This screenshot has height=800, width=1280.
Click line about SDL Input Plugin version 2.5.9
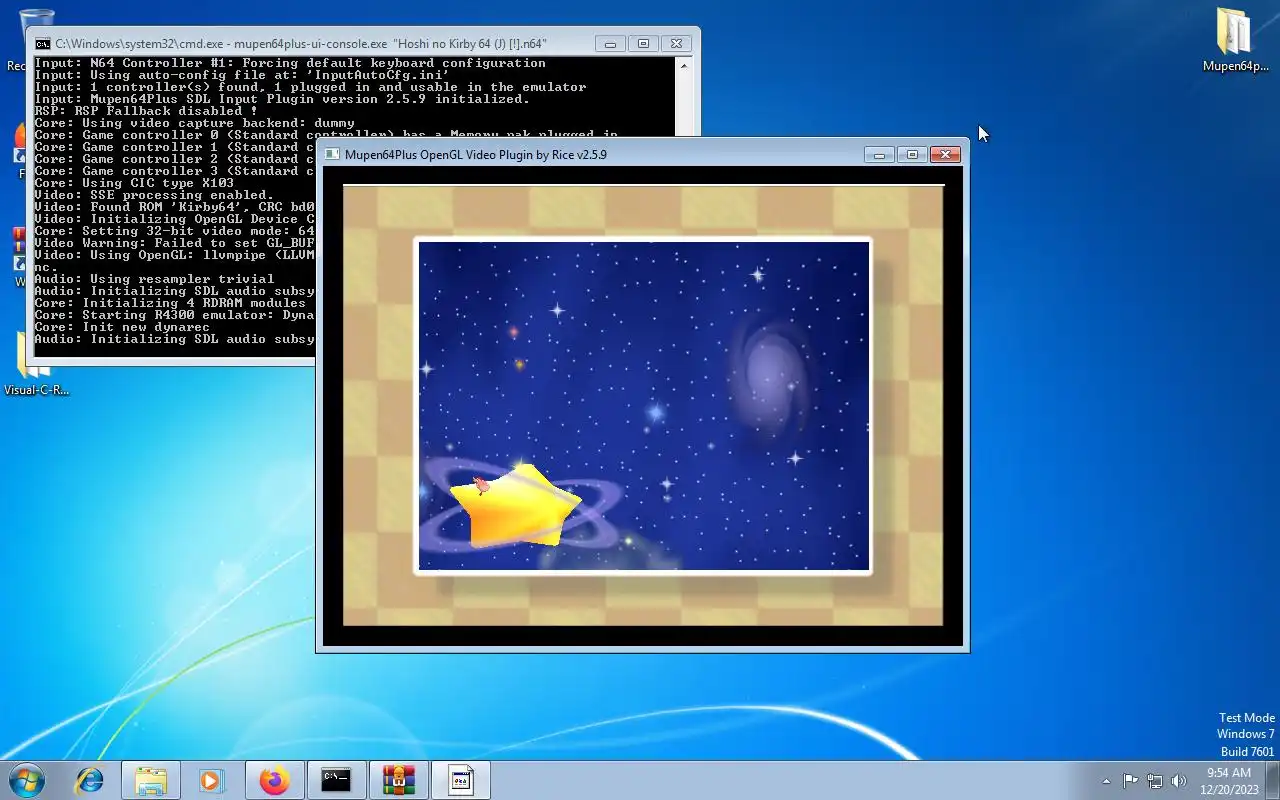pos(282,99)
